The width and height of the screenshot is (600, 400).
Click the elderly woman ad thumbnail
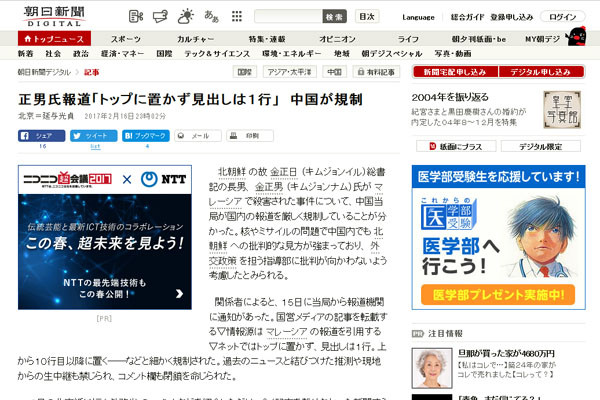coord(432,368)
